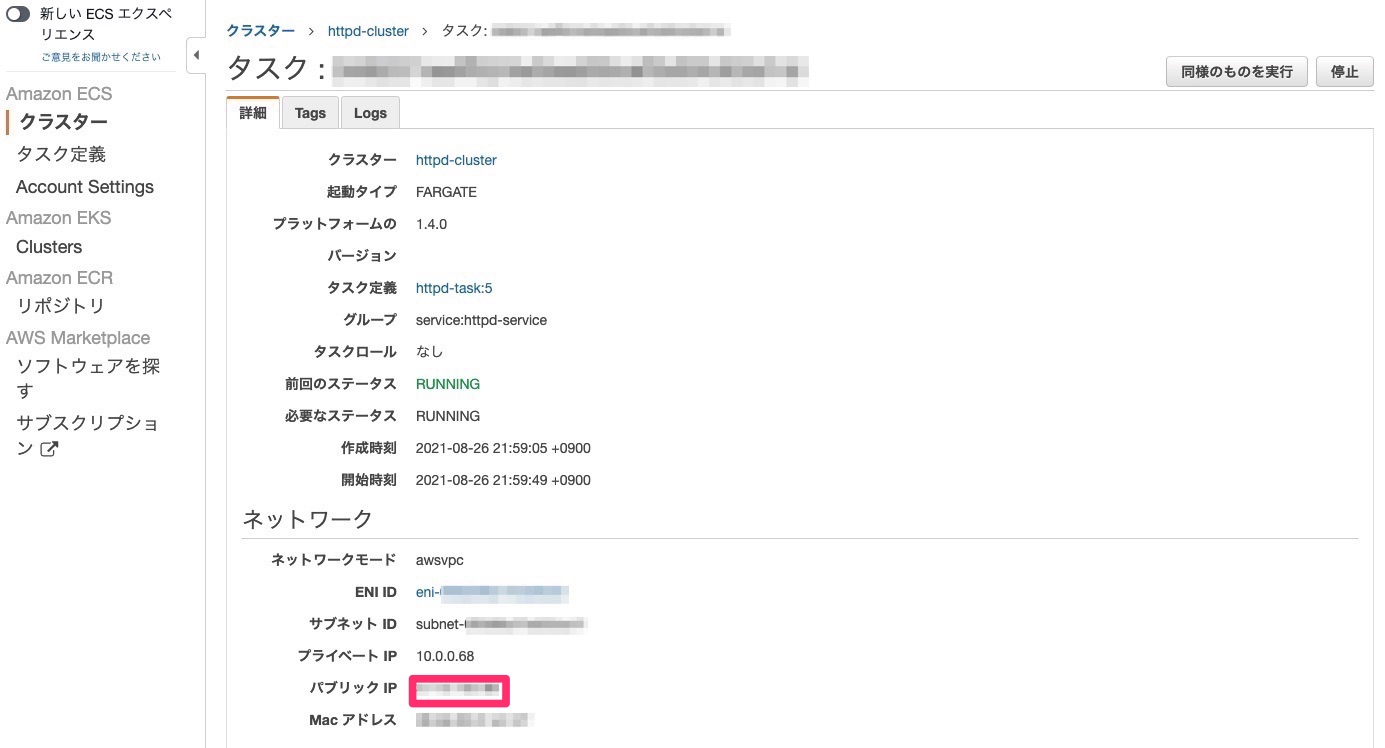Screen dimensions: 1385x748
Task: Open Account Settings in the sidebar
Action: 84,187
